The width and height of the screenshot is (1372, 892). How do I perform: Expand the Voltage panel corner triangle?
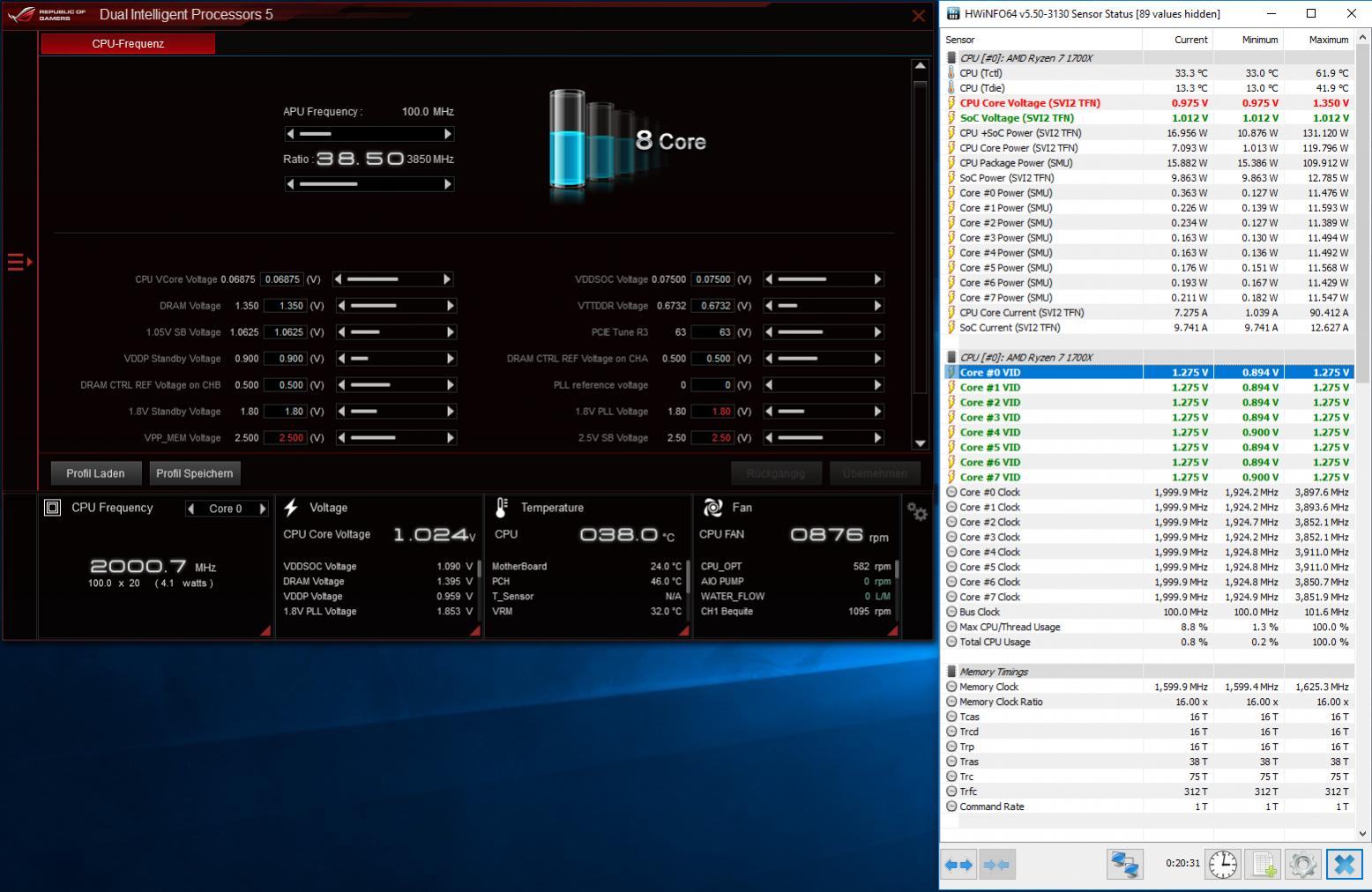tap(475, 630)
